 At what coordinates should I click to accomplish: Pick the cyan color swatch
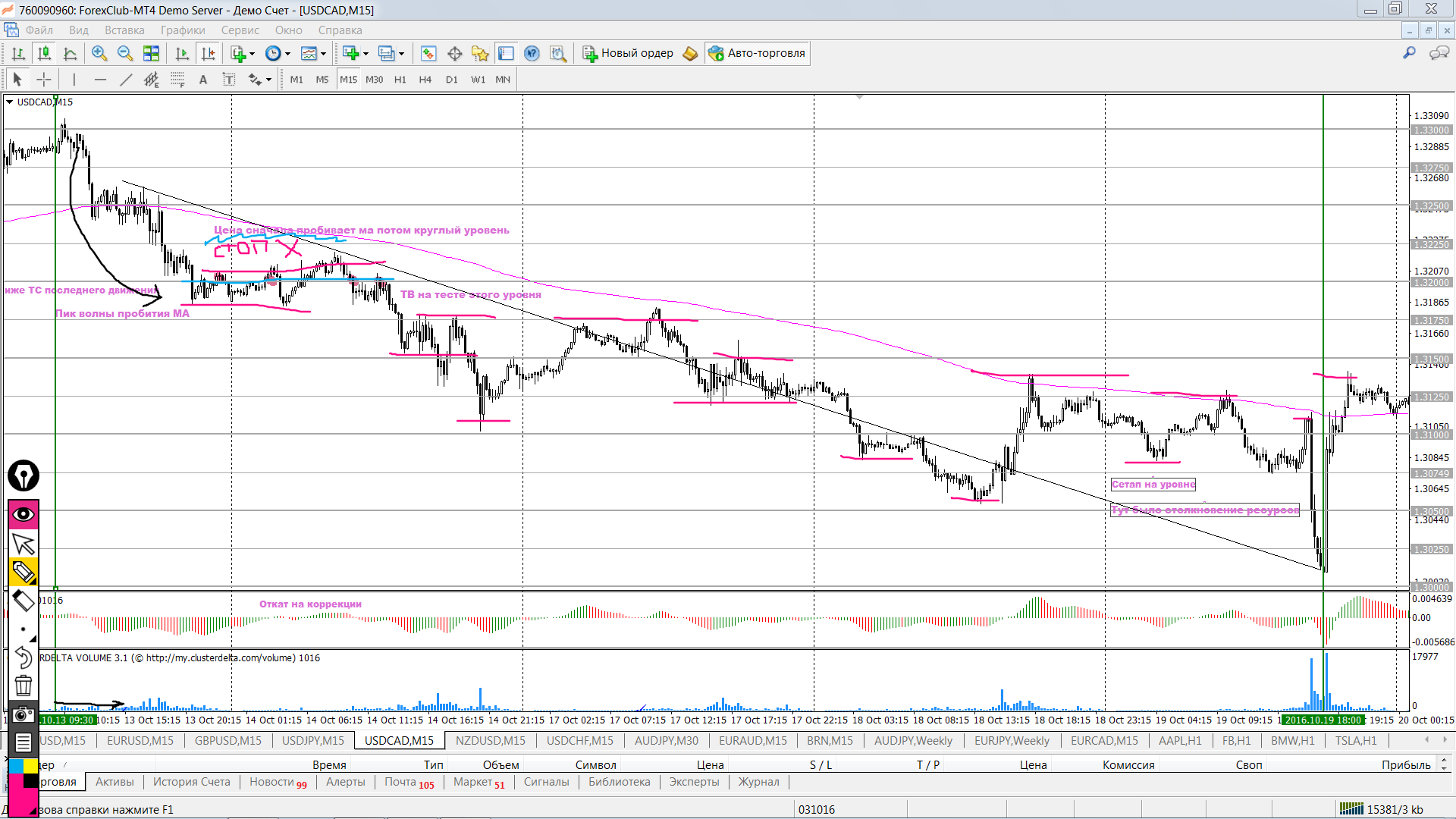tap(16, 766)
